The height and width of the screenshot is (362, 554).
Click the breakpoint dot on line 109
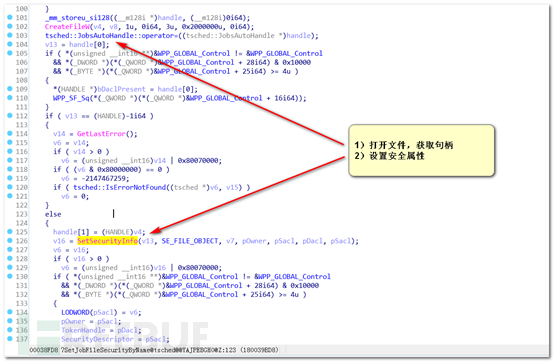(10, 89)
